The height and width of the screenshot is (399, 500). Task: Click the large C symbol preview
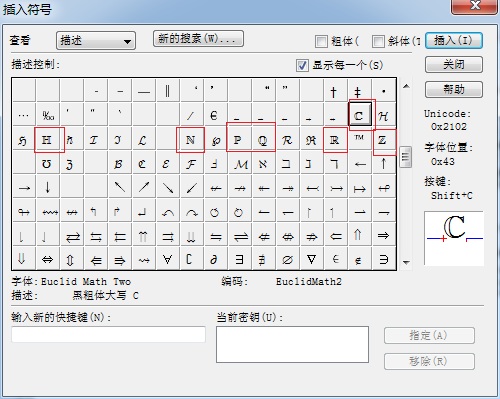pos(454,238)
